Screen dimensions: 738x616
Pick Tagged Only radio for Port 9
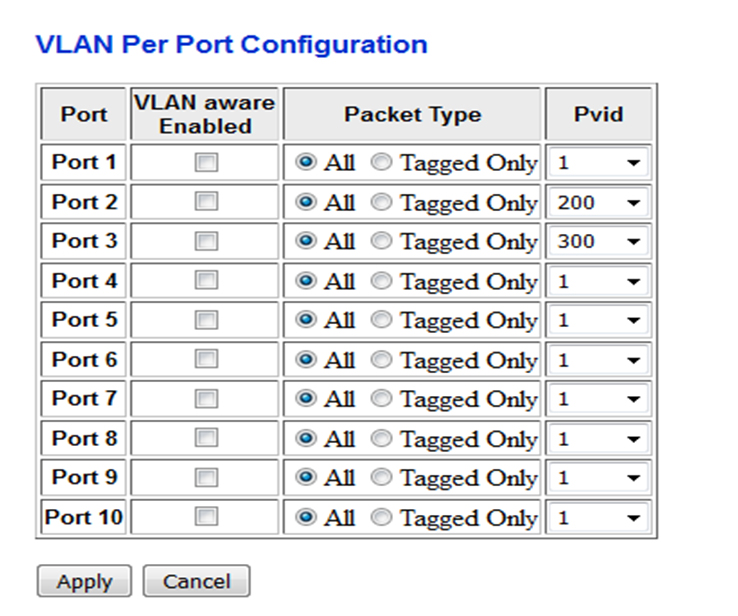click(x=382, y=479)
